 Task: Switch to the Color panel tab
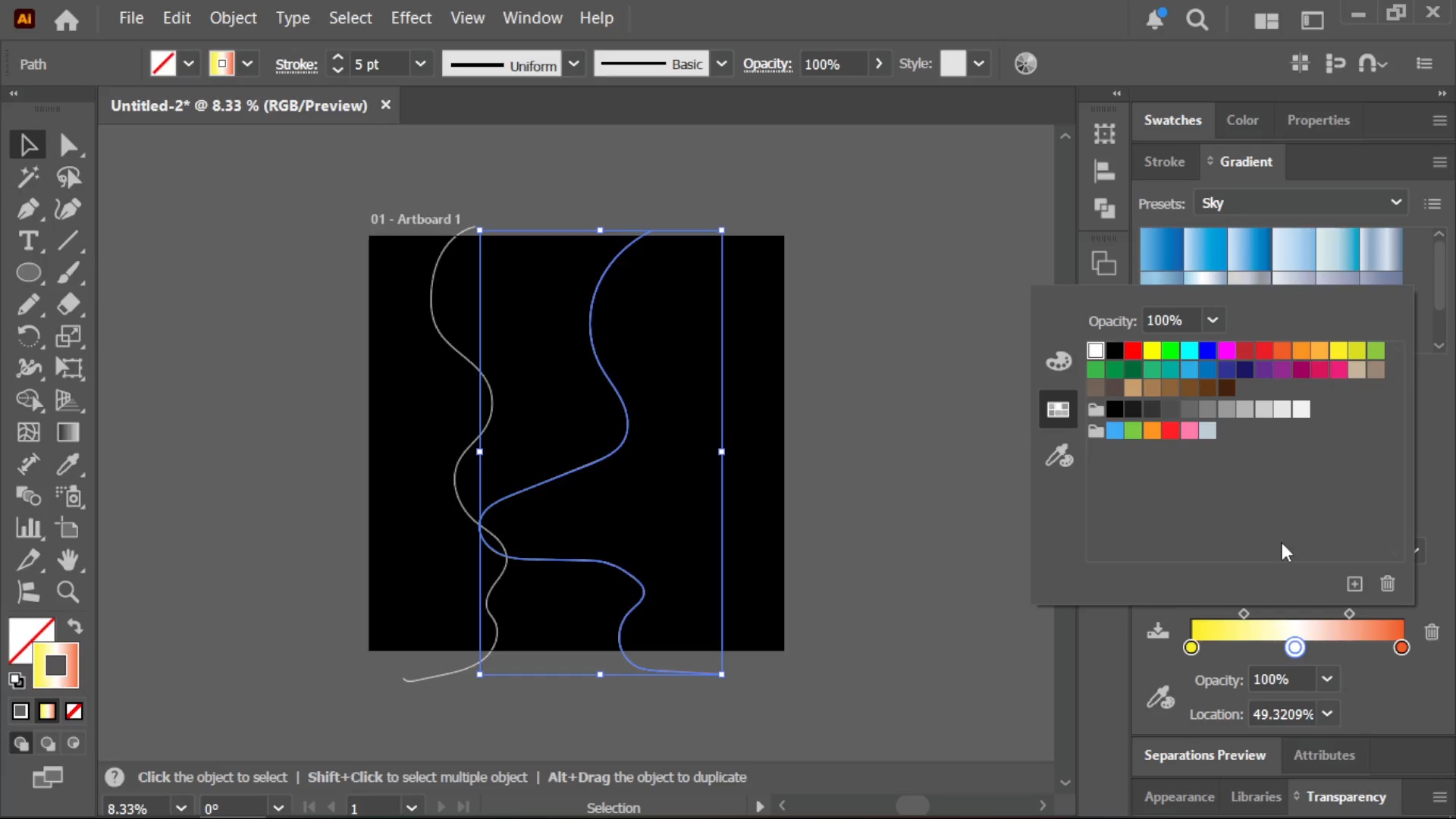coord(1242,120)
